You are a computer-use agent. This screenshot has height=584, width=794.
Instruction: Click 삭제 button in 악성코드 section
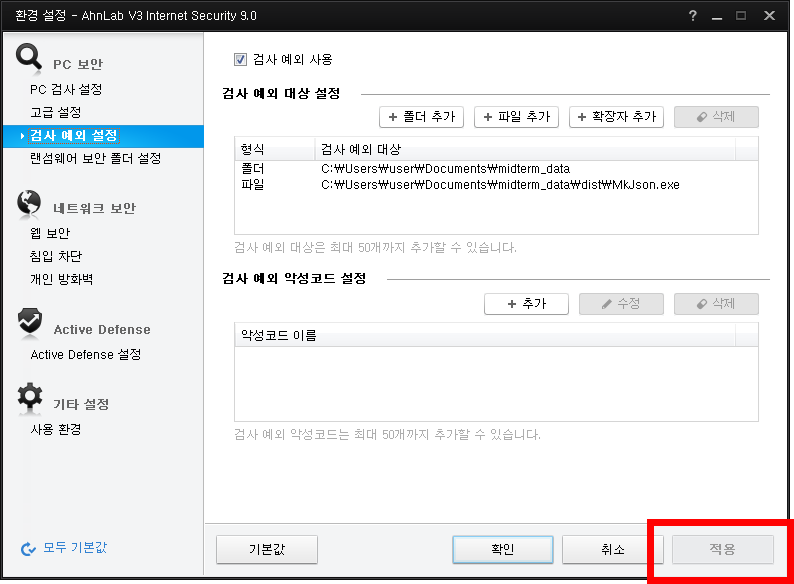click(716, 304)
